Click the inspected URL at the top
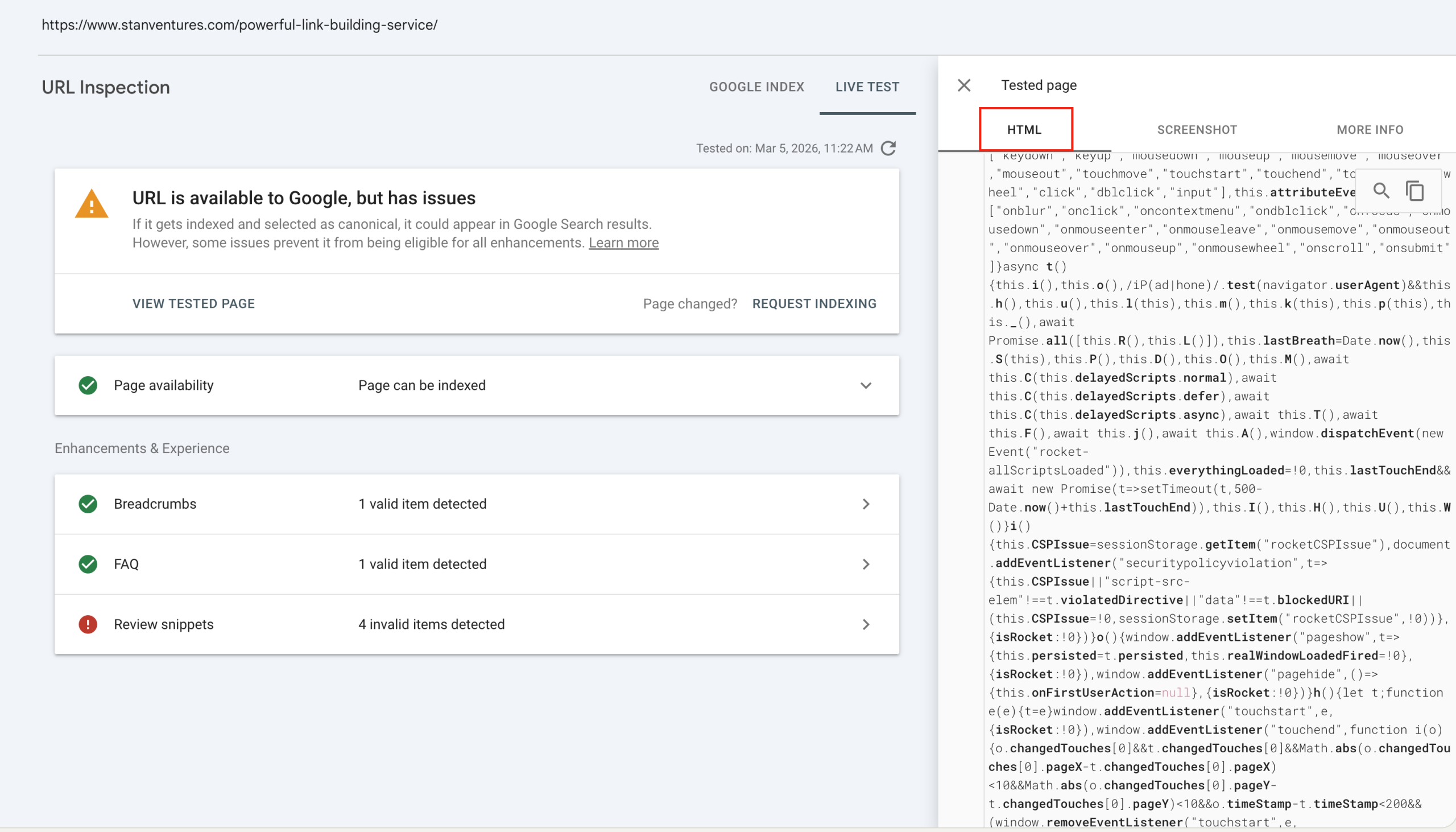This screenshot has height=832, width=1456. 240,24
